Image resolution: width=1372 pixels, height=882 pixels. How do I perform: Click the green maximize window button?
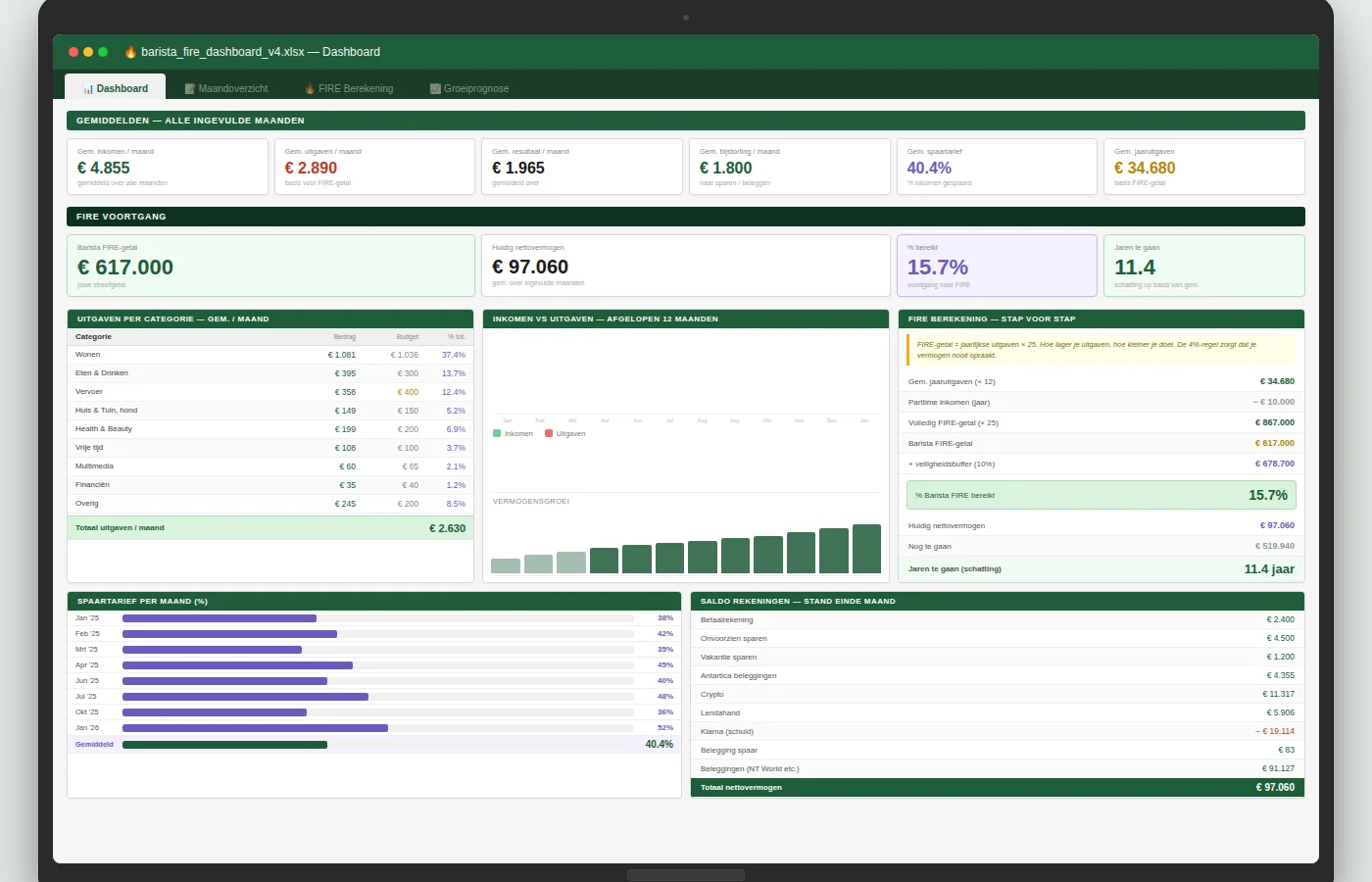pos(103,52)
